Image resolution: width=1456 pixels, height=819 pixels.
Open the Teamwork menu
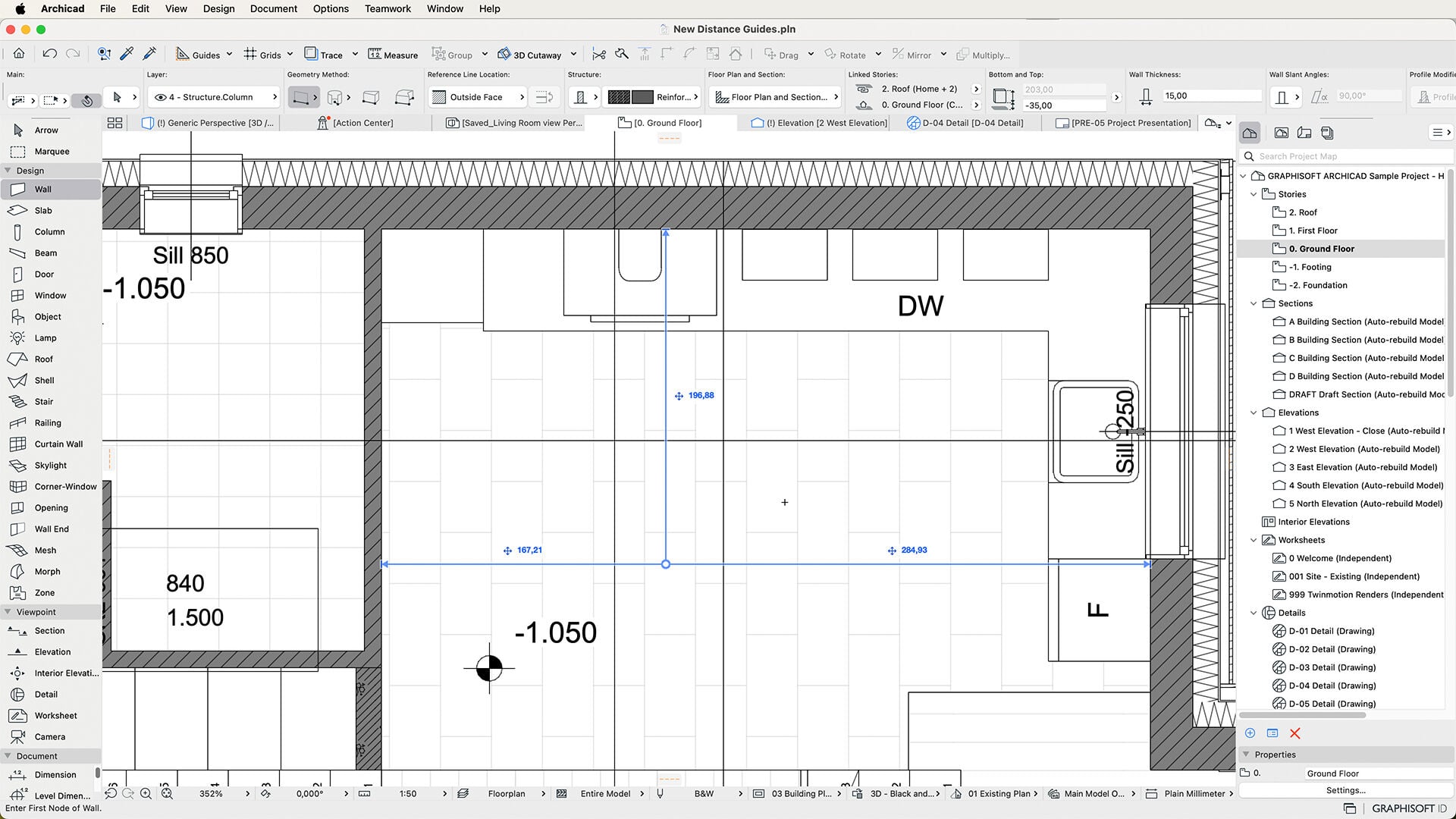[388, 9]
